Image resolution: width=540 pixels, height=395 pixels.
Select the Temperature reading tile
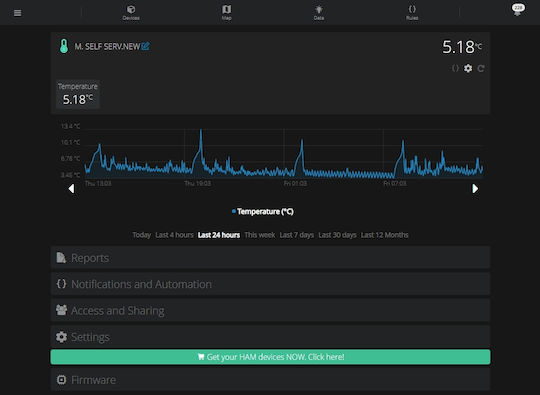click(78, 94)
